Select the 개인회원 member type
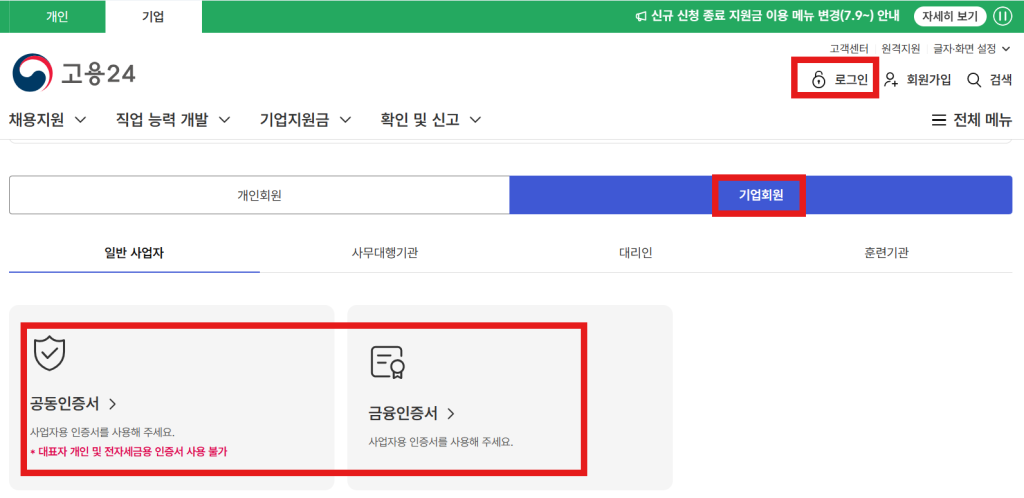 [259, 195]
